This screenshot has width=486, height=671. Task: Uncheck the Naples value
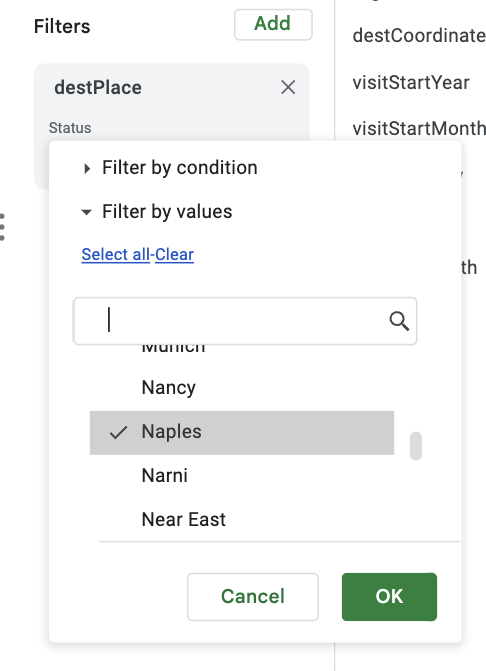(x=242, y=433)
